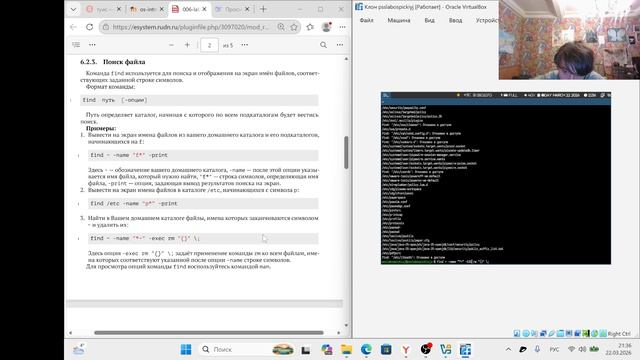The image size is (640, 360).
Task: Reload the esystem.rudn.ru page
Action: click(89, 27)
